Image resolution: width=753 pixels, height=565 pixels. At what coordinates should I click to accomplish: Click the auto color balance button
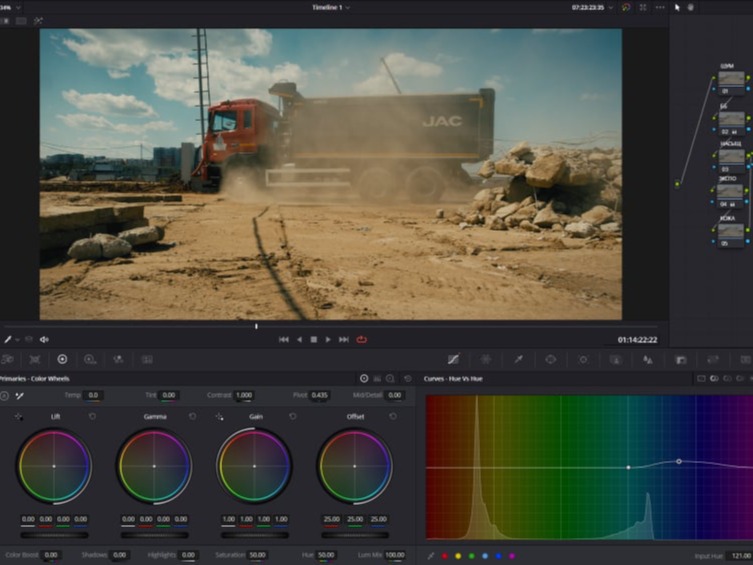click(4, 396)
